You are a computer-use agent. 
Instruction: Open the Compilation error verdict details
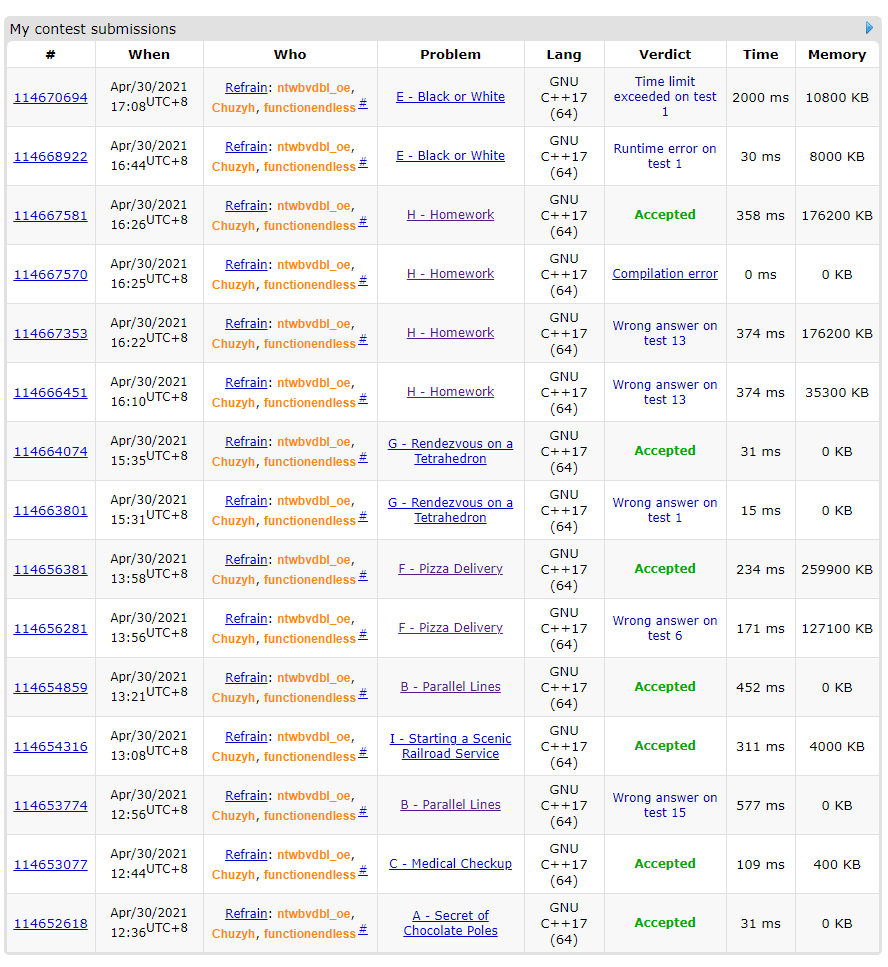coord(665,274)
